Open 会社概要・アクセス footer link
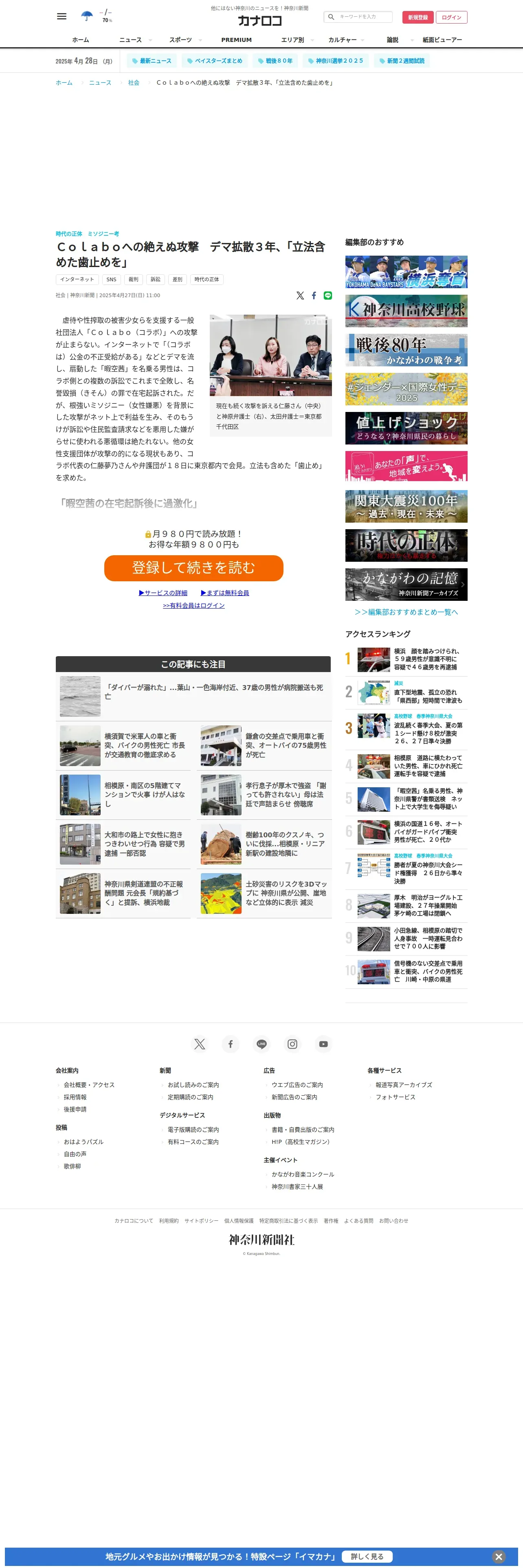 point(89,1085)
